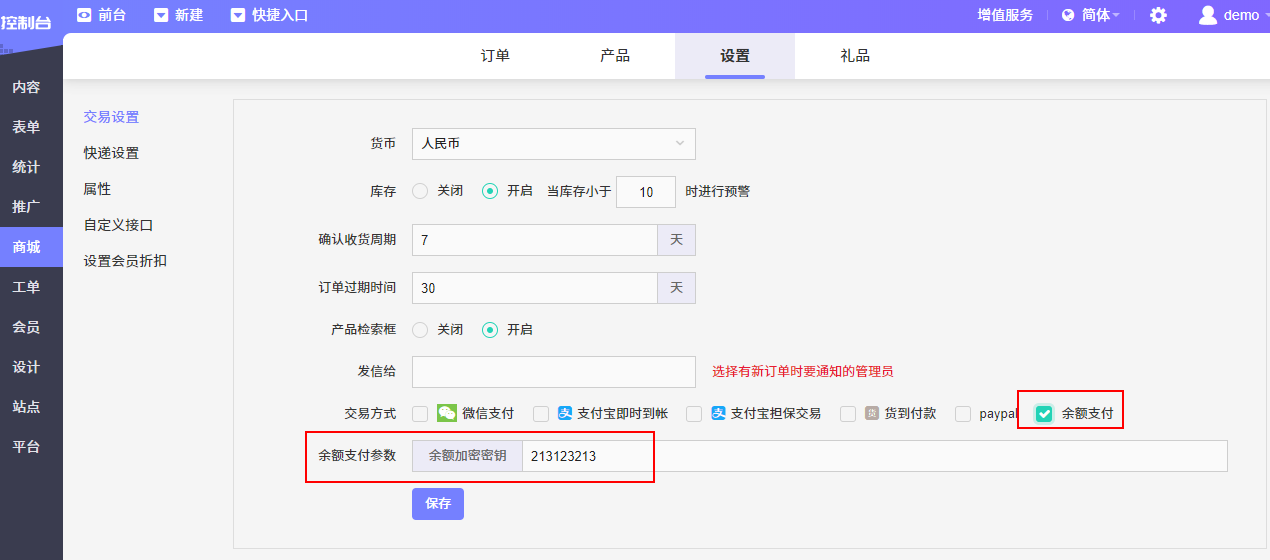This screenshot has height=560, width=1270.
Task: Click the demo user avatar icon
Action: pyautogui.click(x=1207, y=15)
